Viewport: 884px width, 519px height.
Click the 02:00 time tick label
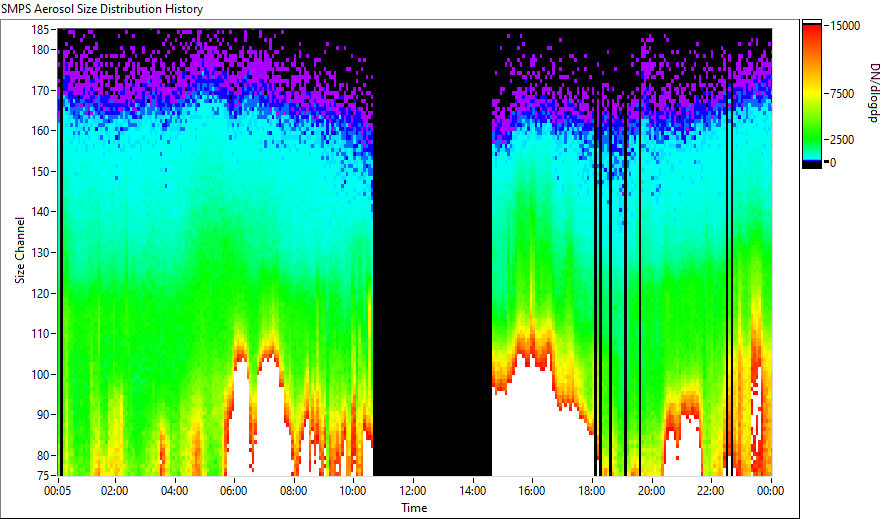click(x=114, y=491)
